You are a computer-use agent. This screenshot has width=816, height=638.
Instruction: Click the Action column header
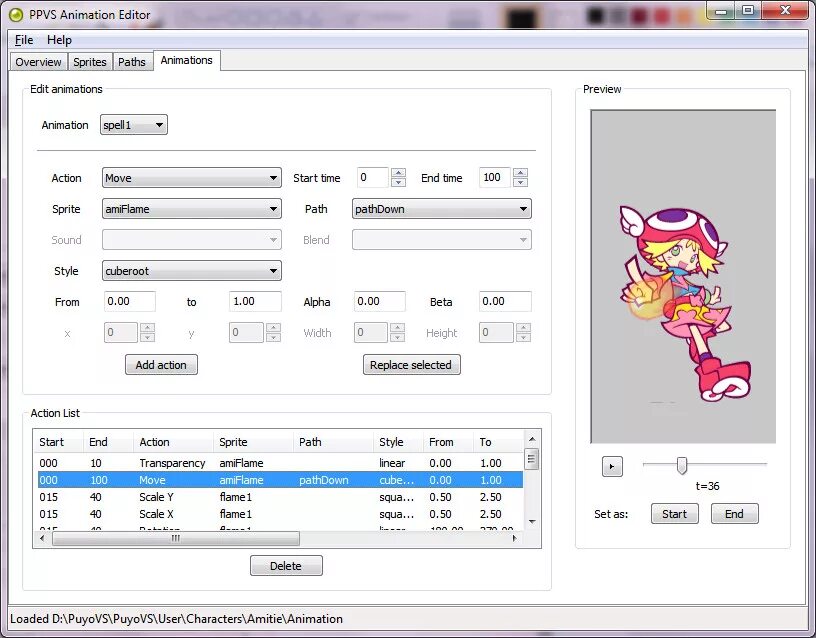point(173,442)
